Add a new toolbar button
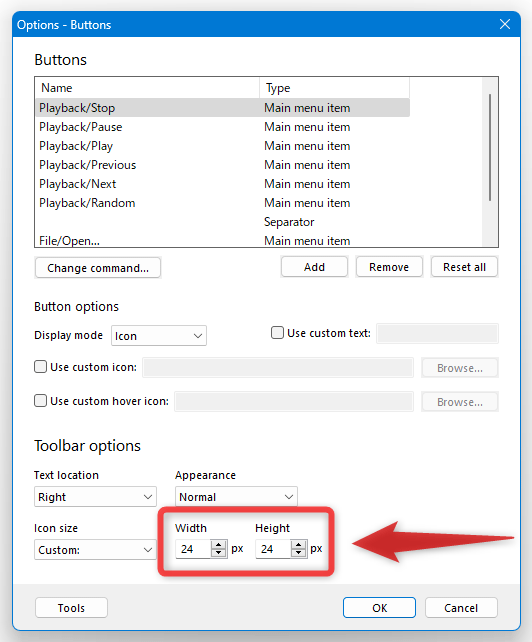 [x=314, y=267]
